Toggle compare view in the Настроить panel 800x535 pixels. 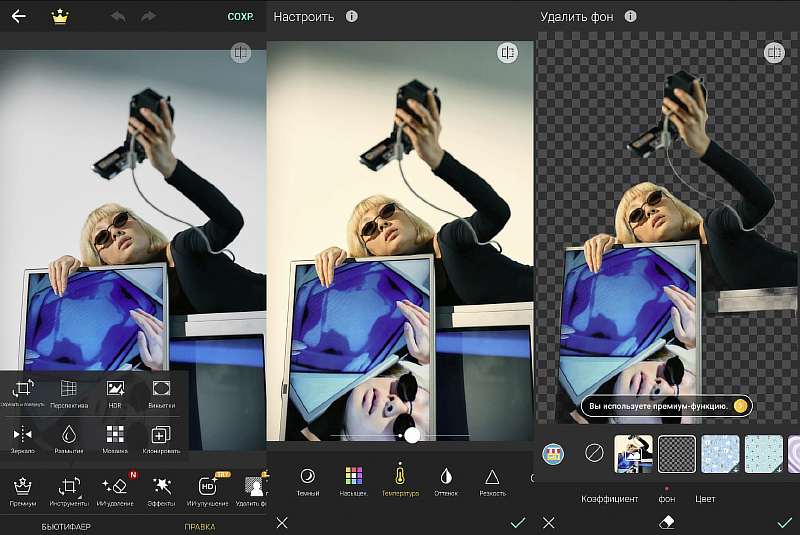click(507, 53)
